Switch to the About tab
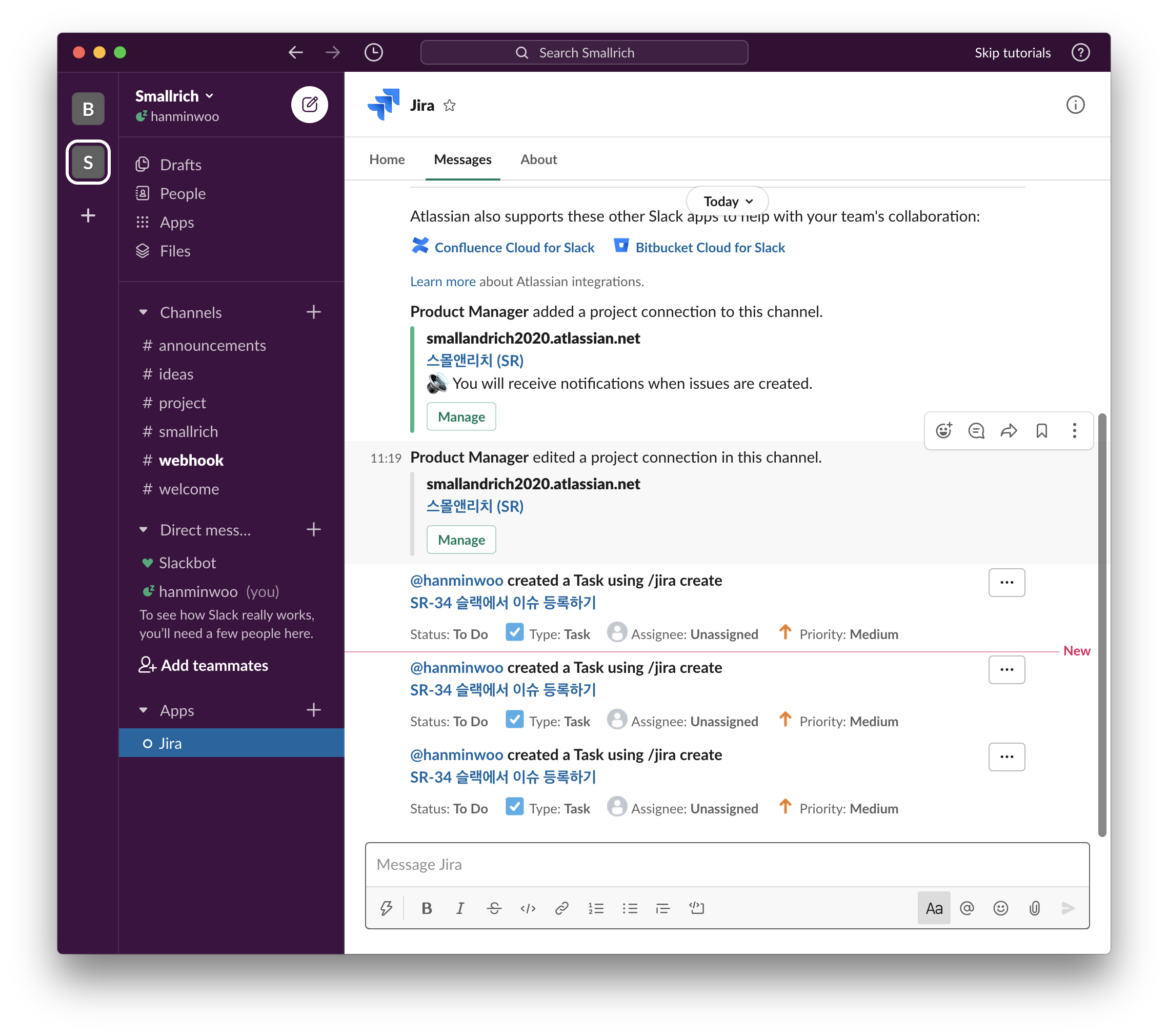 coord(538,160)
